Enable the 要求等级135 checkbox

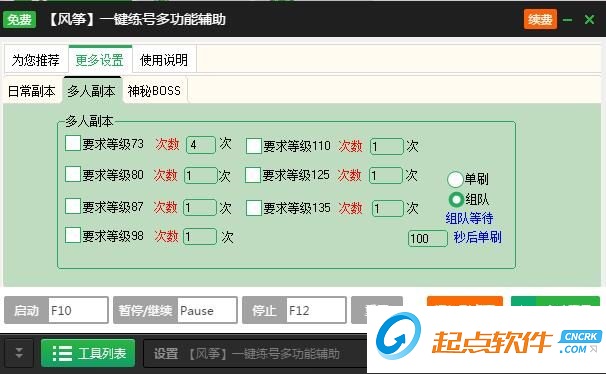click(x=254, y=208)
